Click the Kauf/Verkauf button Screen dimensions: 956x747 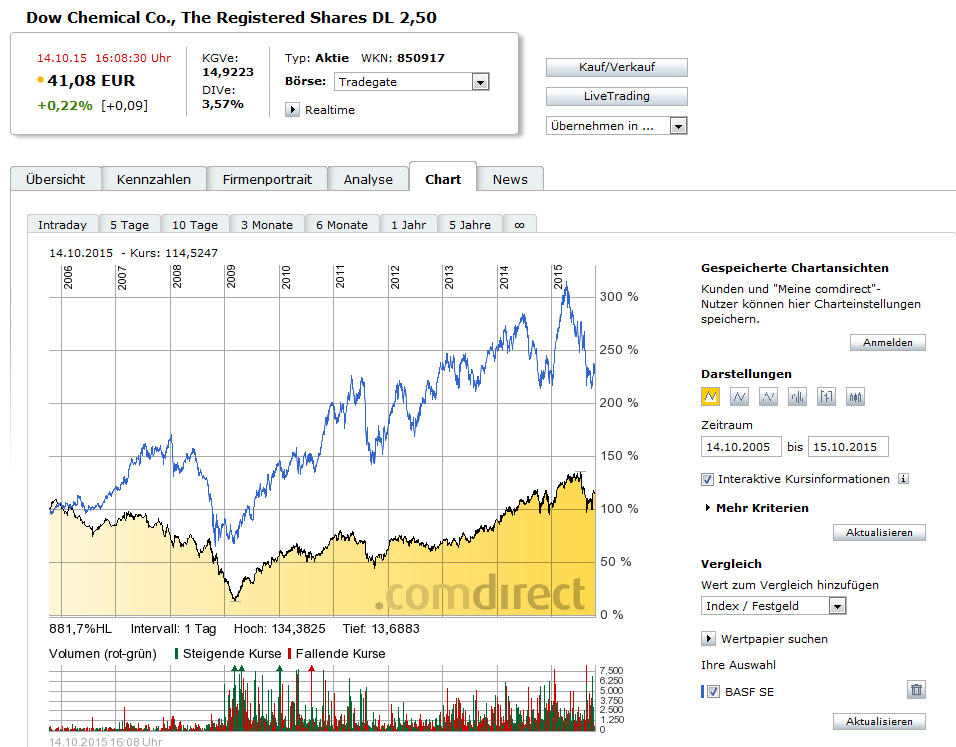(x=616, y=67)
